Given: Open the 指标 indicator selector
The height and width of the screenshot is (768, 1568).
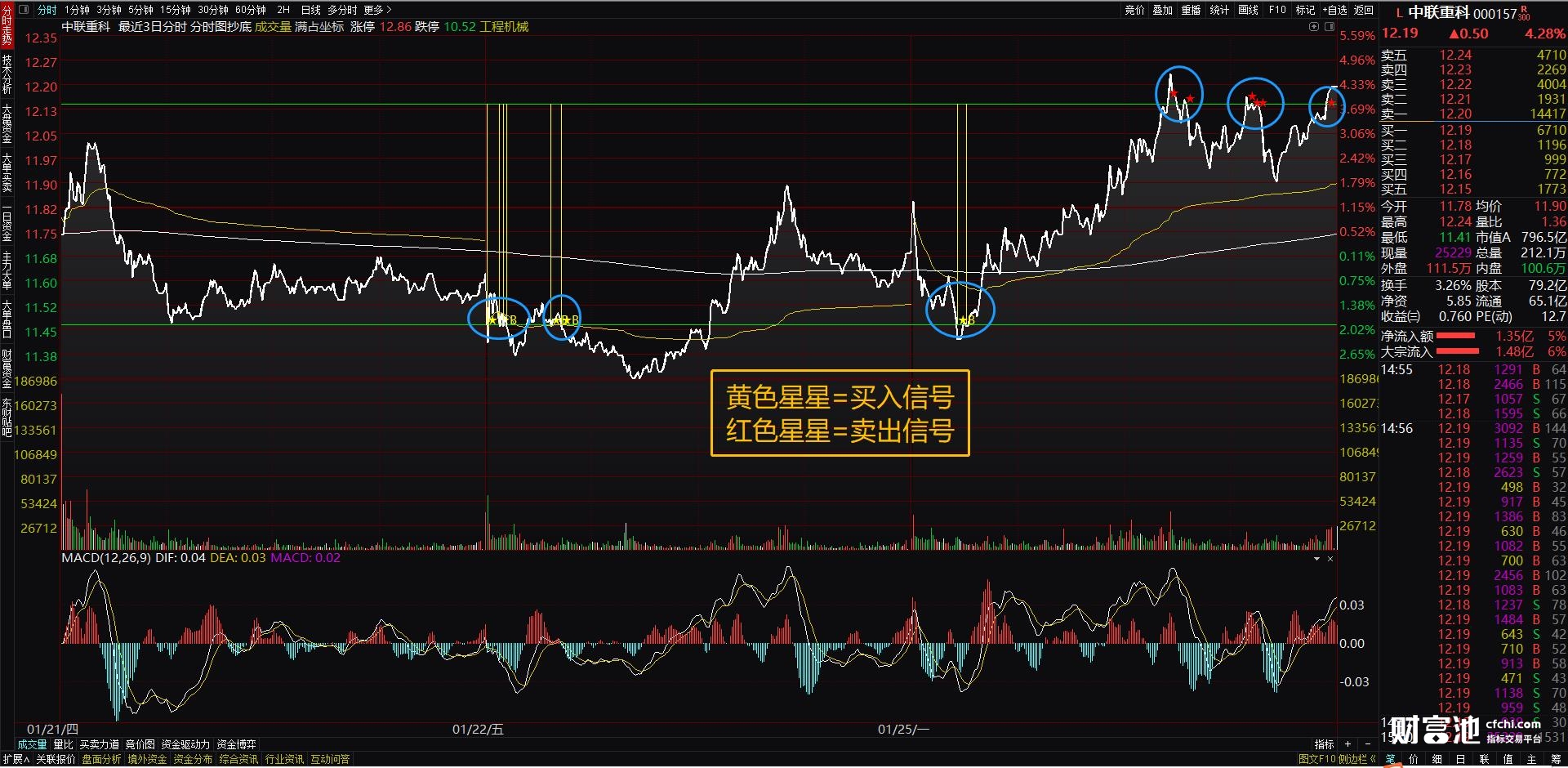Looking at the screenshot, I should pyautogui.click(x=1324, y=744).
